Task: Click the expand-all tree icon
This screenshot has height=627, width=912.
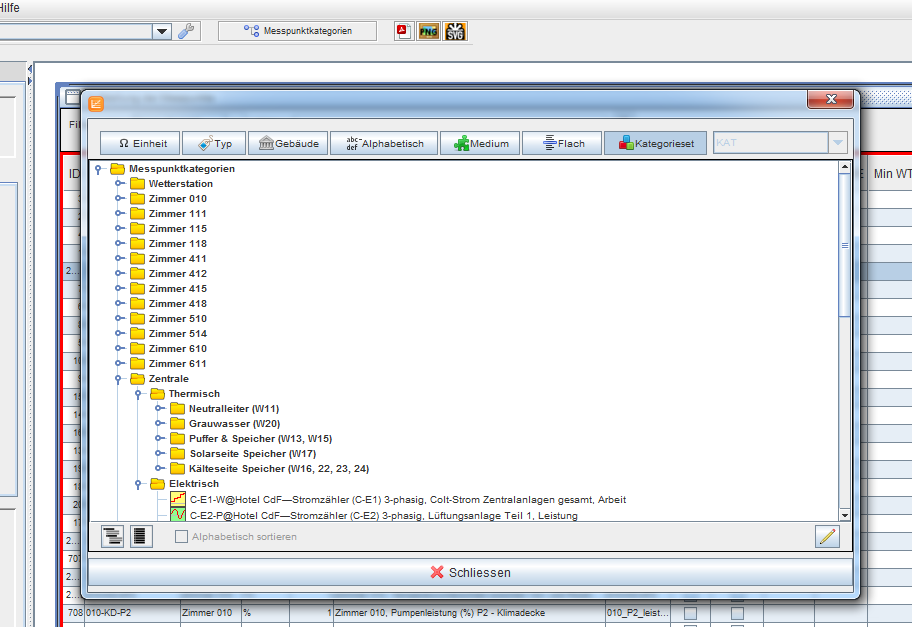Action: pyautogui.click(x=112, y=536)
